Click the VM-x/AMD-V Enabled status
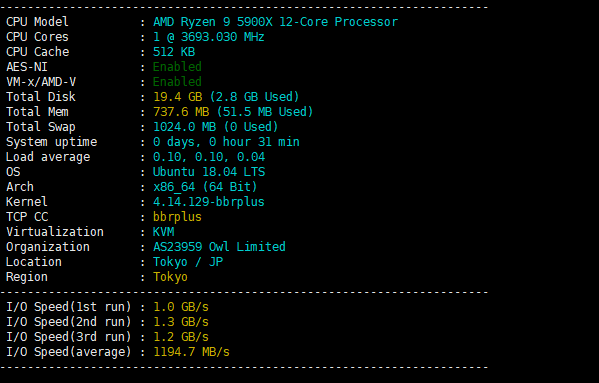 tap(177, 82)
